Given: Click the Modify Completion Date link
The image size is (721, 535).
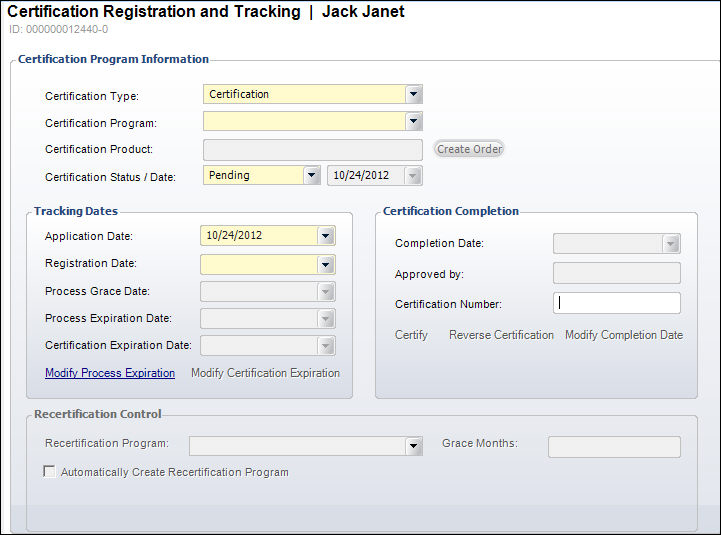Looking at the screenshot, I should [x=624, y=335].
